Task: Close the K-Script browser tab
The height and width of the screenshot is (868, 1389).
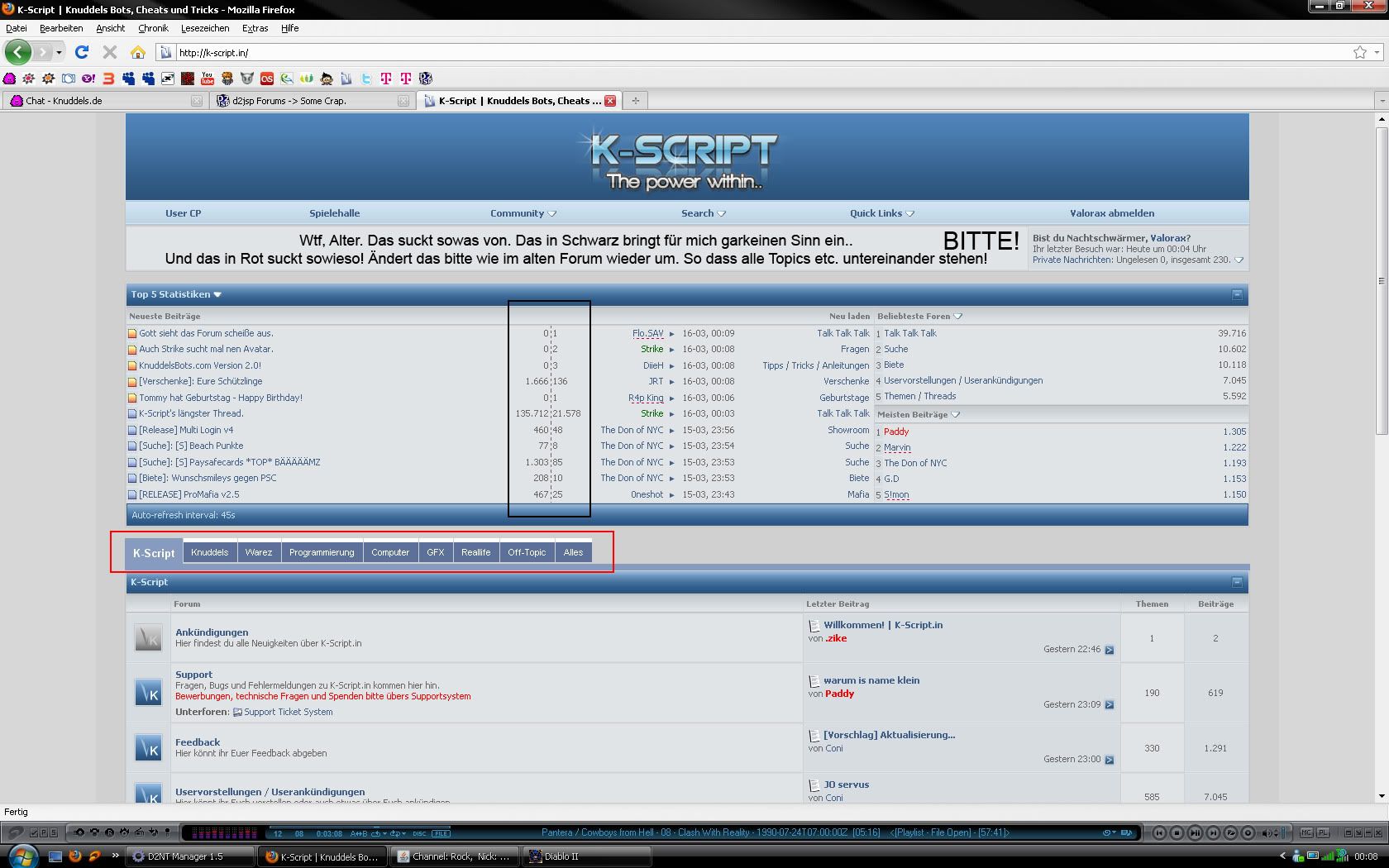Action: click(610, 101)
